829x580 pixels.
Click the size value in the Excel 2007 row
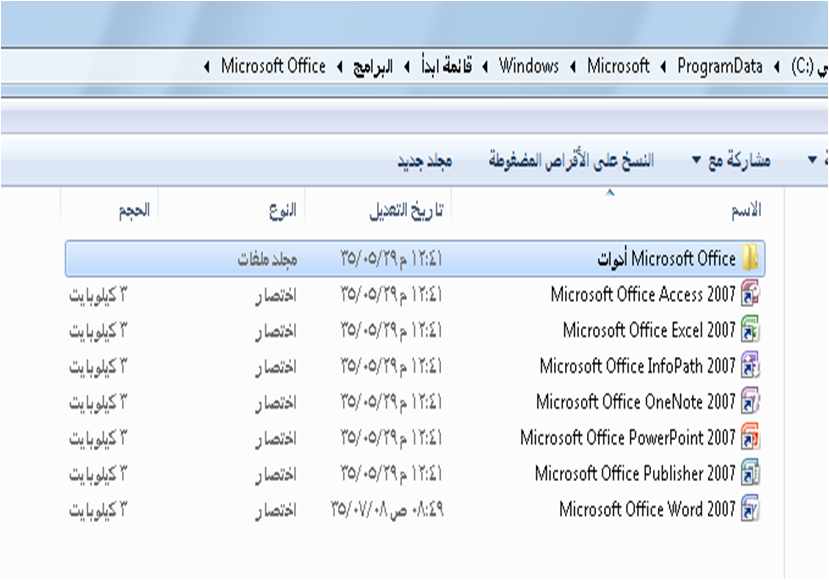(x=98, y=331)
